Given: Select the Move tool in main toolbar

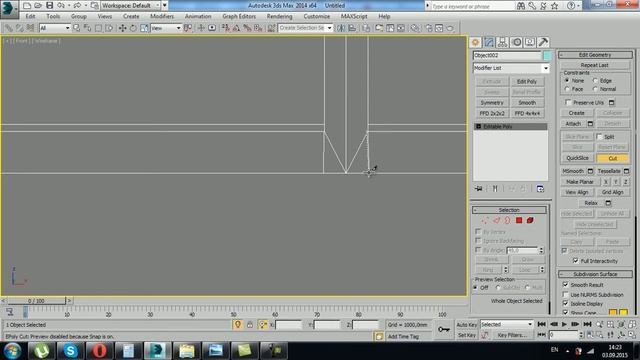Looking at the screenshot, I should 122,28.
